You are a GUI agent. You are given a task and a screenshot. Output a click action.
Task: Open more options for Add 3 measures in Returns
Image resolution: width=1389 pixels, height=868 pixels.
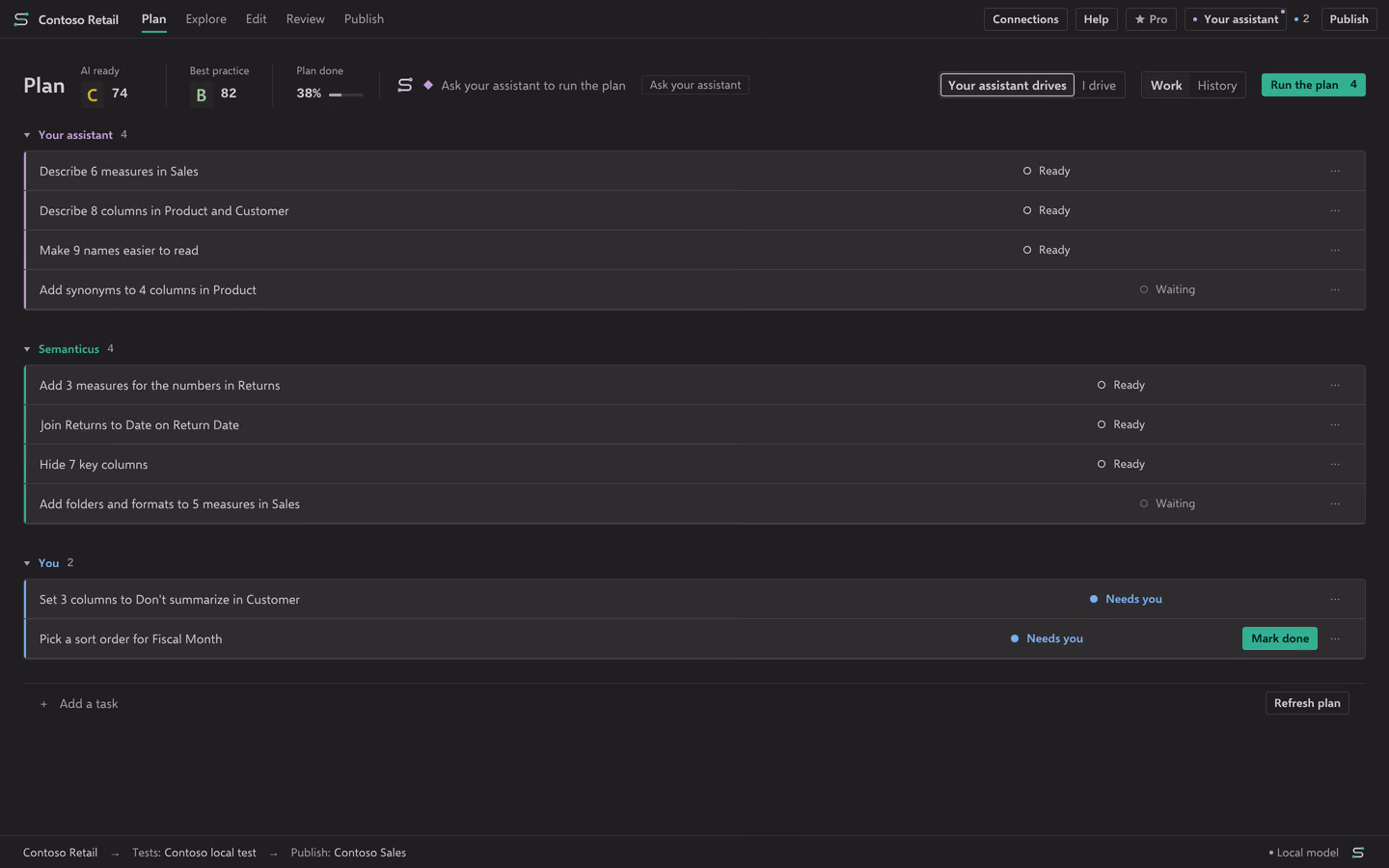click(x=1335, y=385)
